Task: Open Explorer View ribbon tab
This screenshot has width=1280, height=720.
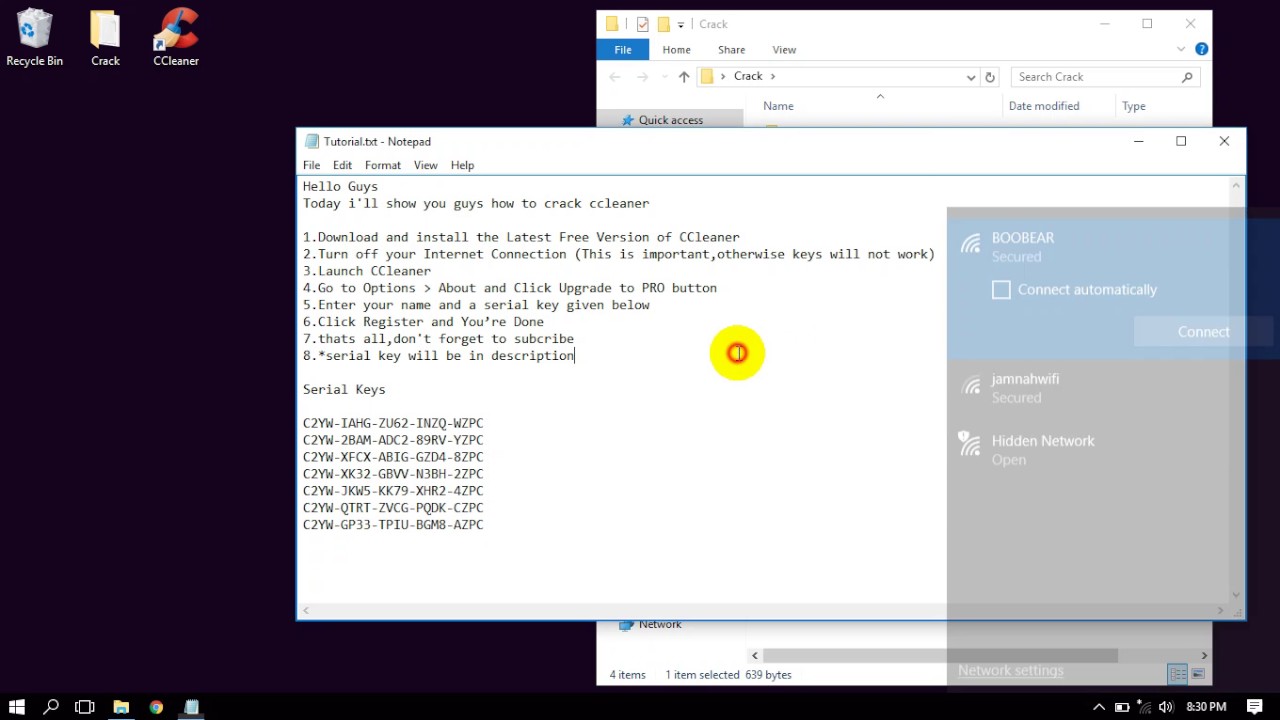Action: tap(784, 50)
